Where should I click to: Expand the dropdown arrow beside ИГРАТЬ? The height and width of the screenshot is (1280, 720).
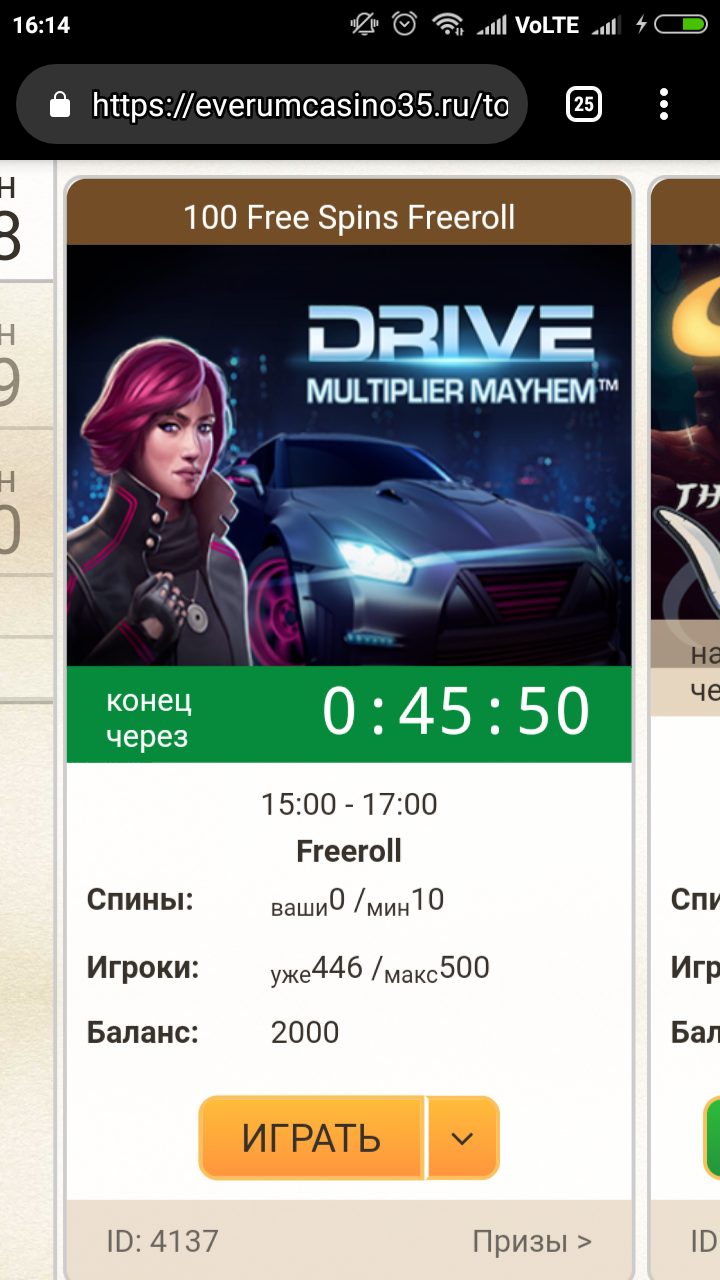pyautogui.click(x=462, y=1138)
